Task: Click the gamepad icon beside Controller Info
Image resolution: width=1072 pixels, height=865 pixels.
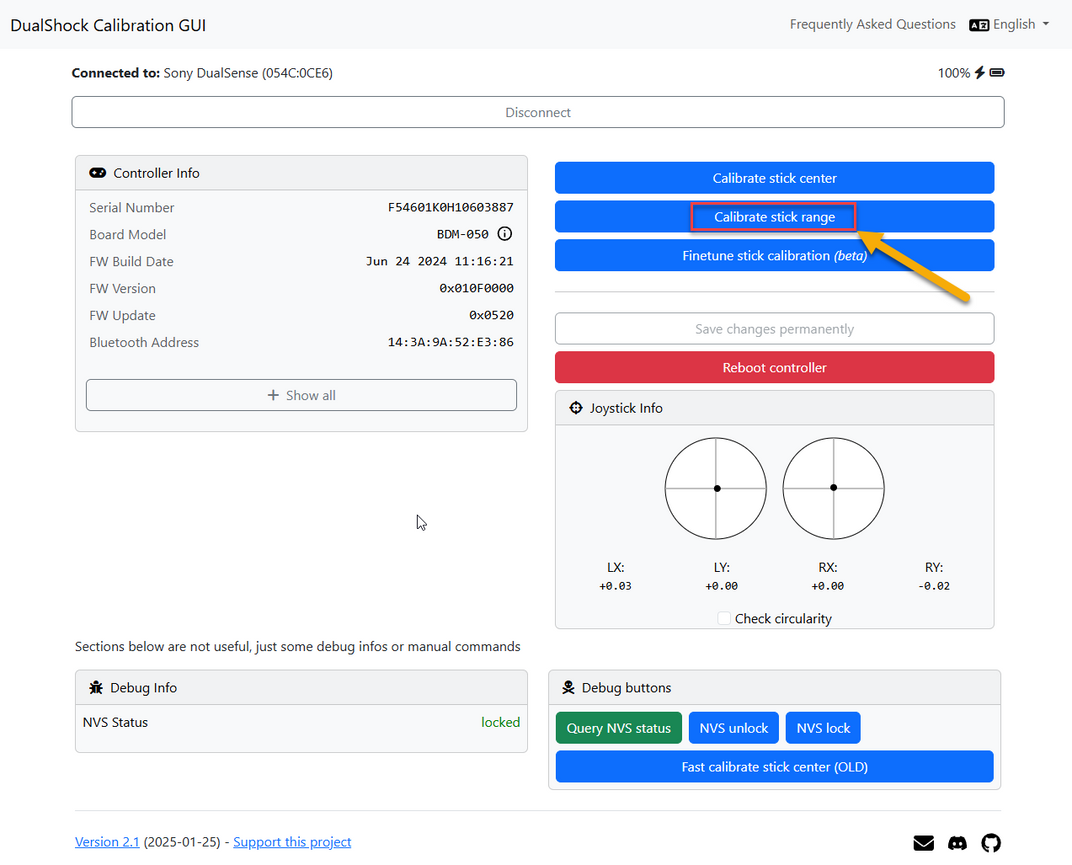Action: [x=98, y=173]
